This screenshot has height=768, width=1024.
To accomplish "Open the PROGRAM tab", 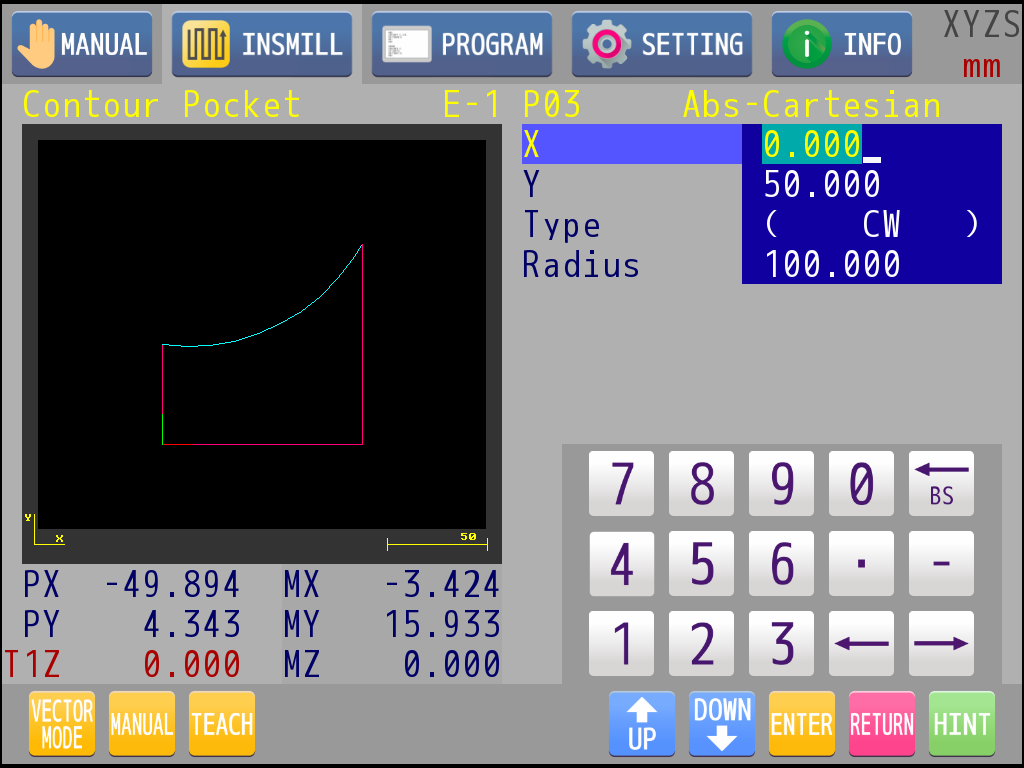I will tap(462, 45).
